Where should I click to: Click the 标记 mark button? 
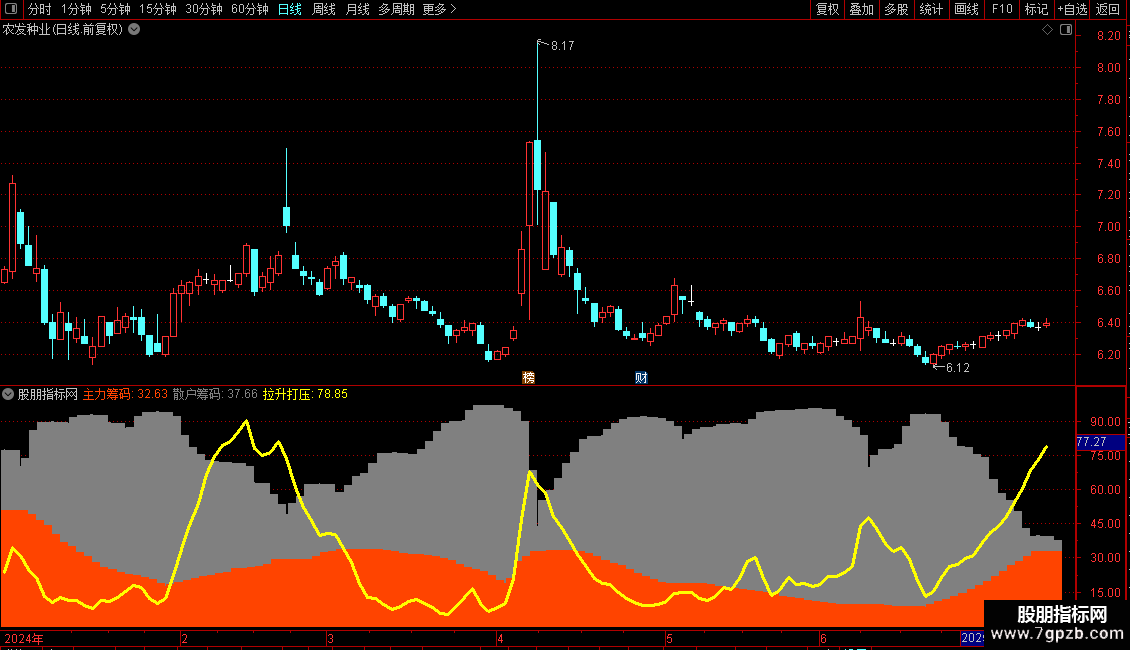(x=1036, y=9)
